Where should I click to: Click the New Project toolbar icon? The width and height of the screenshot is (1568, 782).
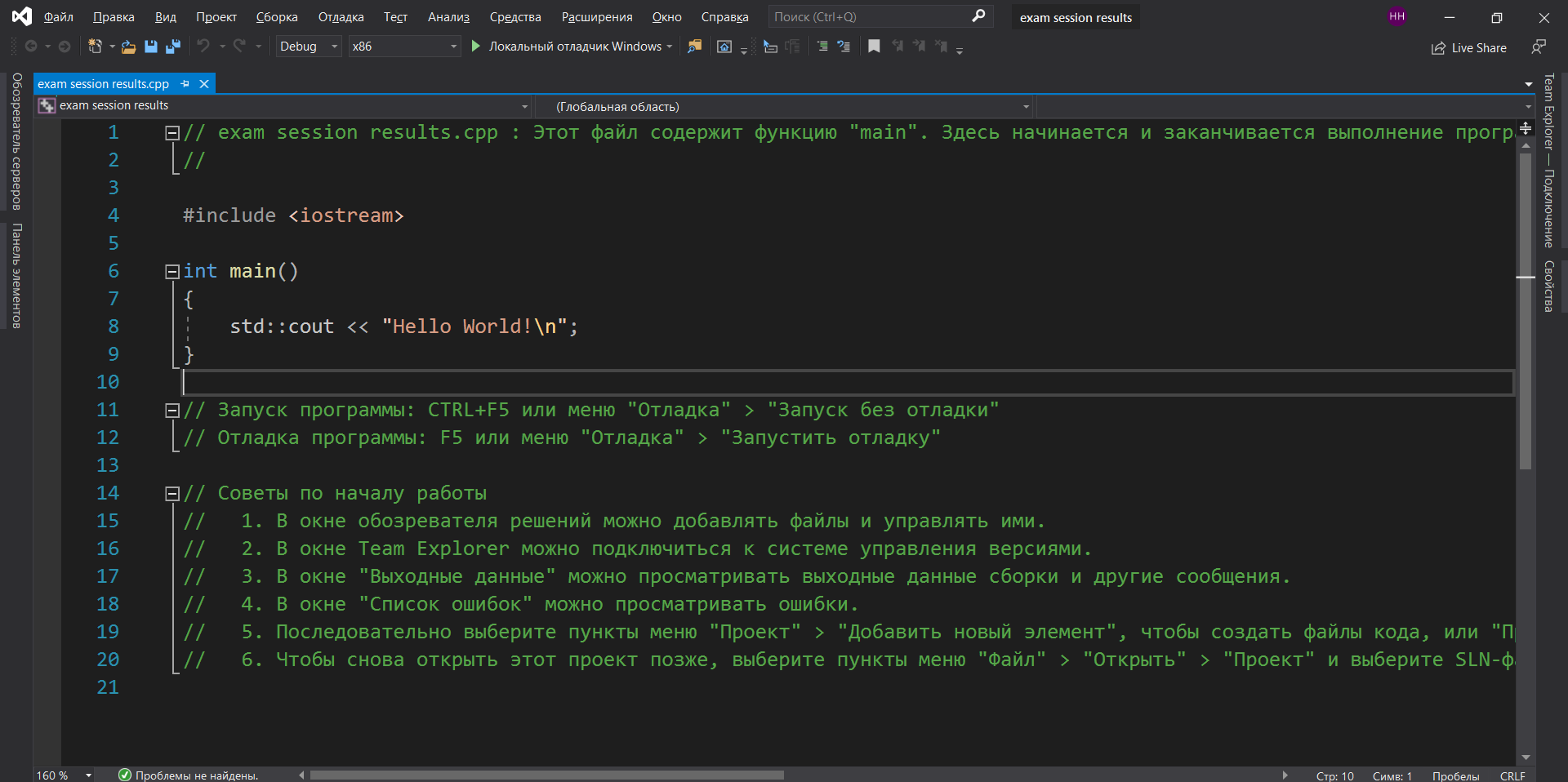[x=96, y=47]
